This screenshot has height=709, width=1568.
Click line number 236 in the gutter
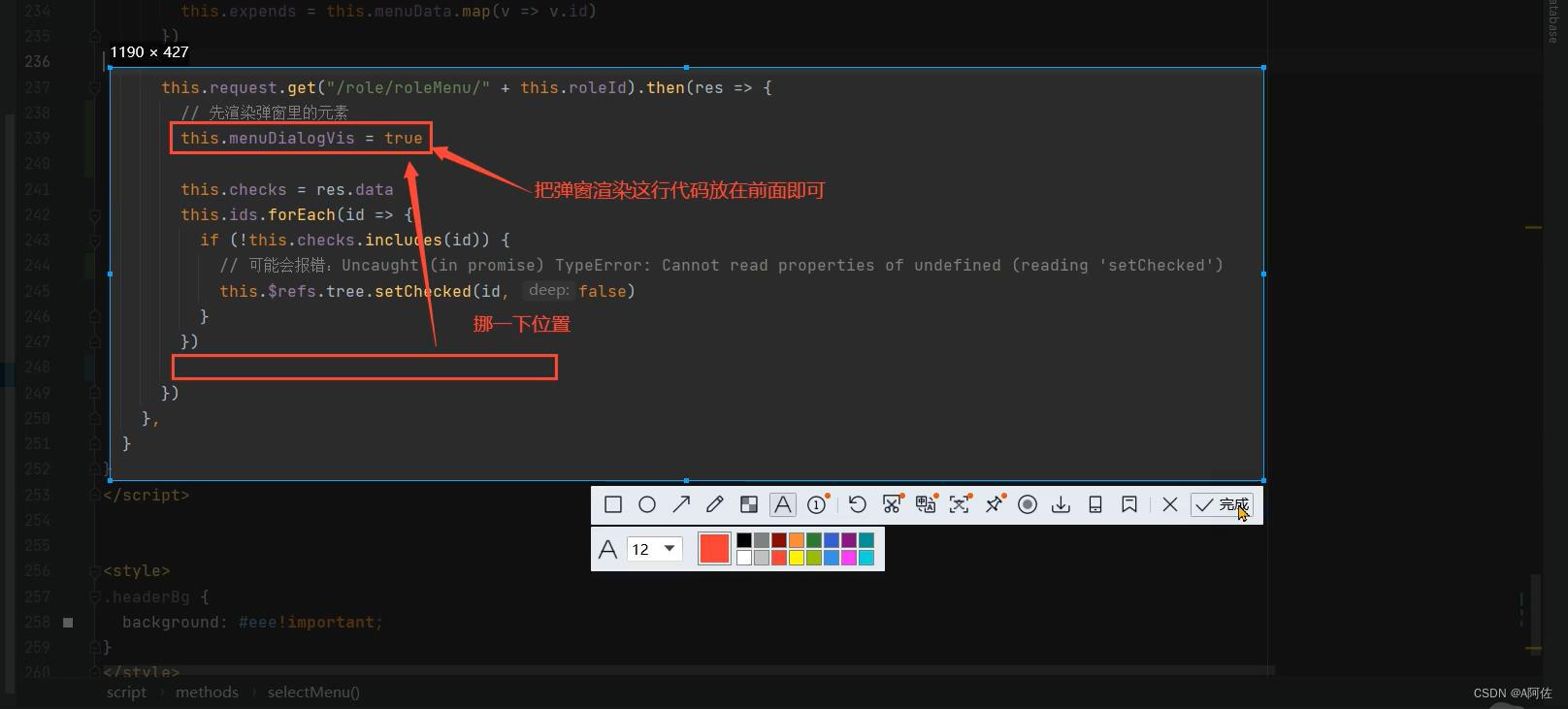coord(37,61)
